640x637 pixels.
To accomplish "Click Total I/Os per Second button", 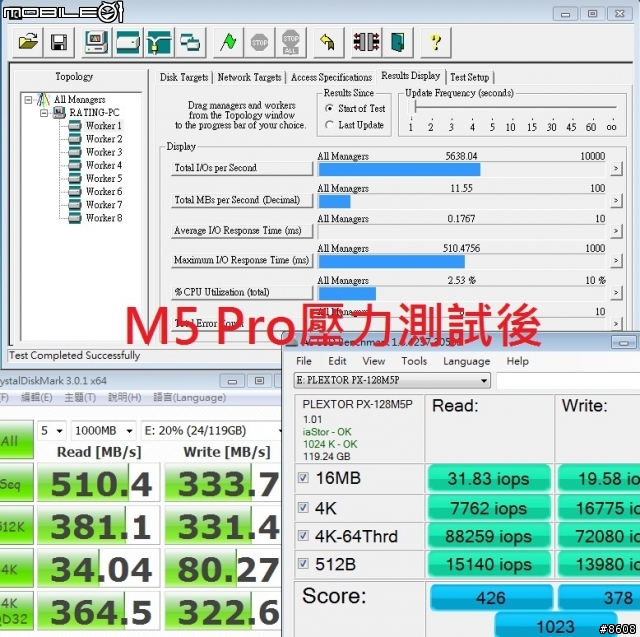I will pyautogui.click(x=242, y=168).
